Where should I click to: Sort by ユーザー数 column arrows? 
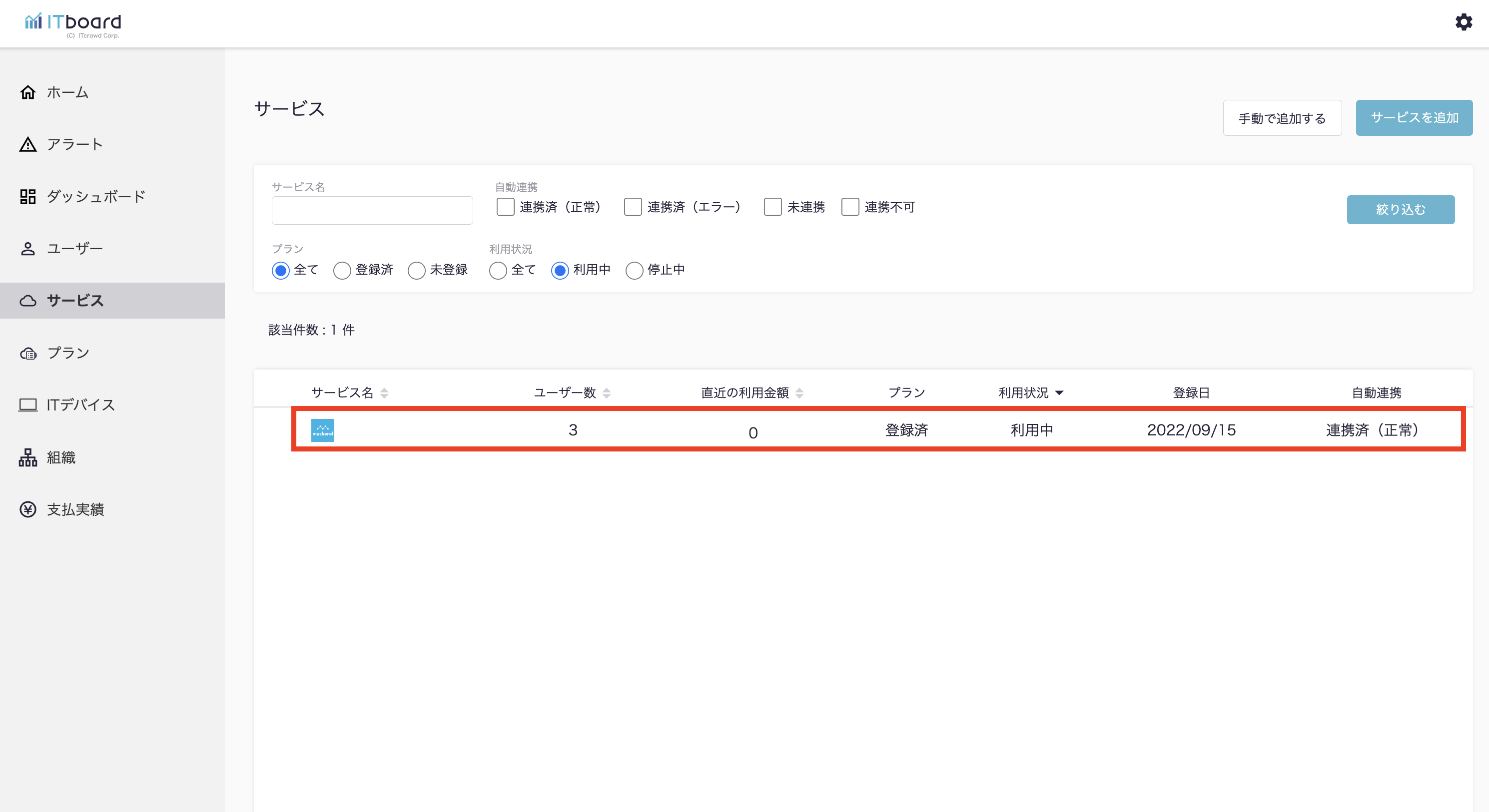coord(607,393)
